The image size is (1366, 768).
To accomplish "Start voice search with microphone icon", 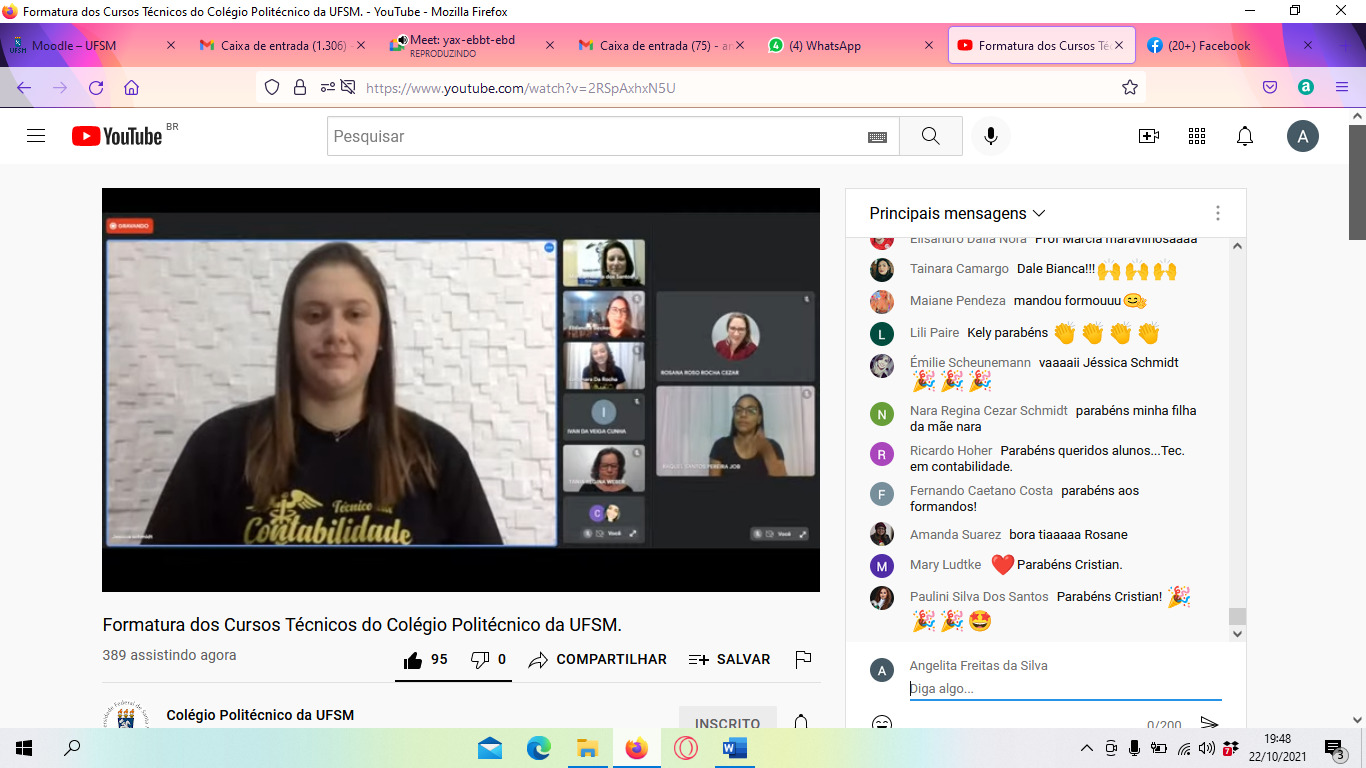I will tap(991, 136).
